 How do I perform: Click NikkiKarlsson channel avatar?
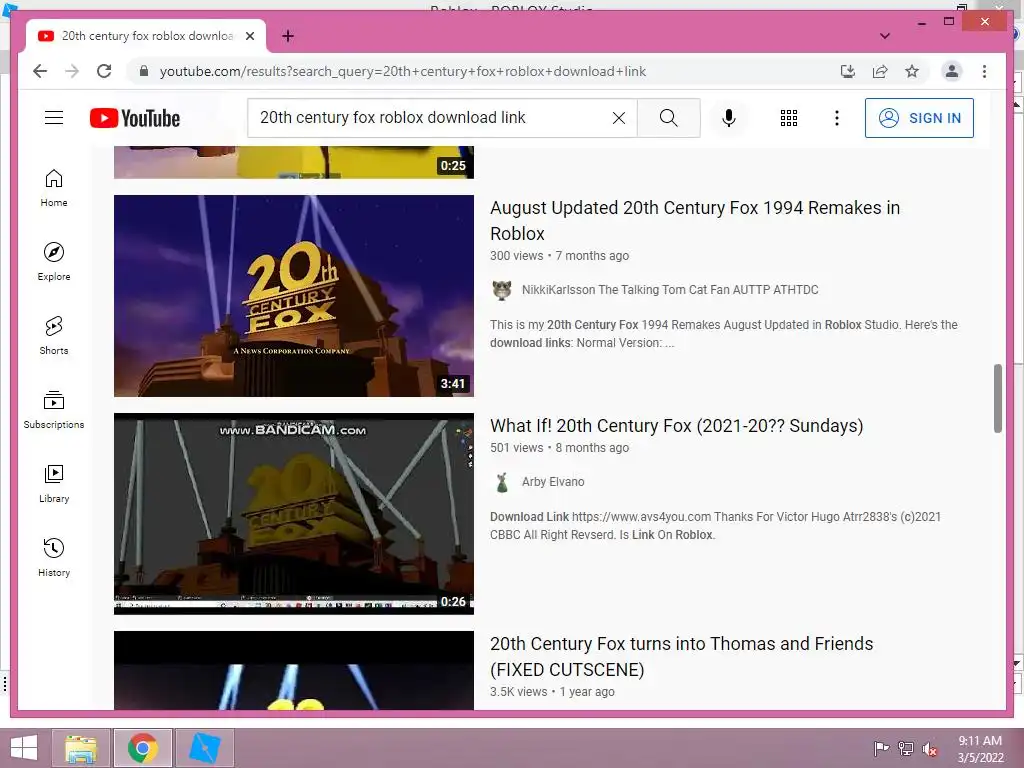click(502, 289)
